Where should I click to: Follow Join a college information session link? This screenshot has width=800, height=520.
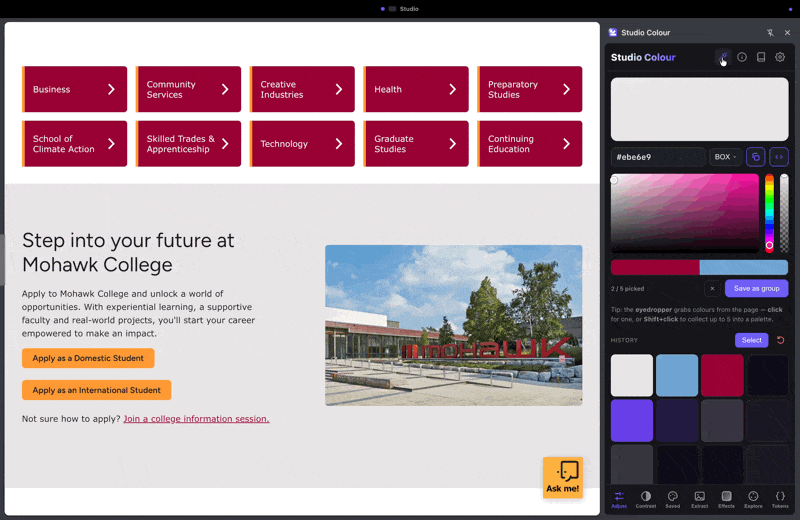(196, 419)
